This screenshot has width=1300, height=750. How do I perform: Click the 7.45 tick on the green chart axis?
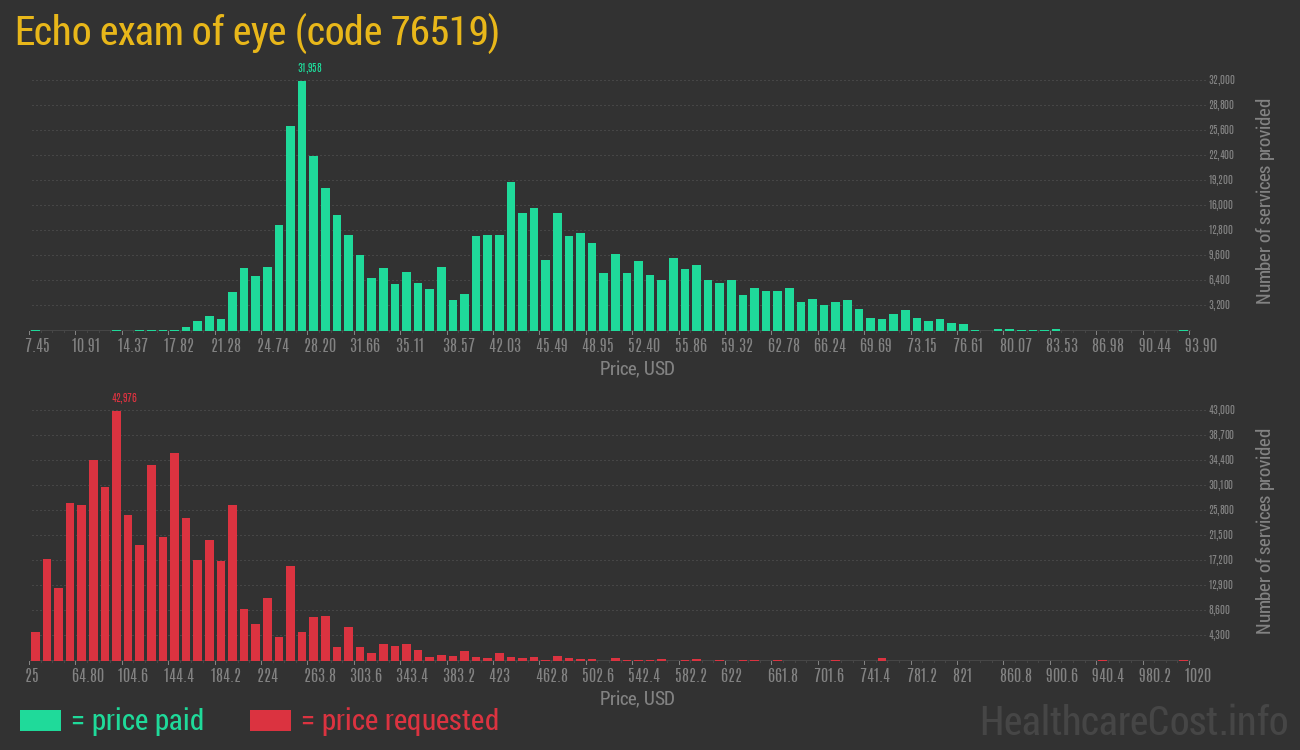click(x=37, y=346)
